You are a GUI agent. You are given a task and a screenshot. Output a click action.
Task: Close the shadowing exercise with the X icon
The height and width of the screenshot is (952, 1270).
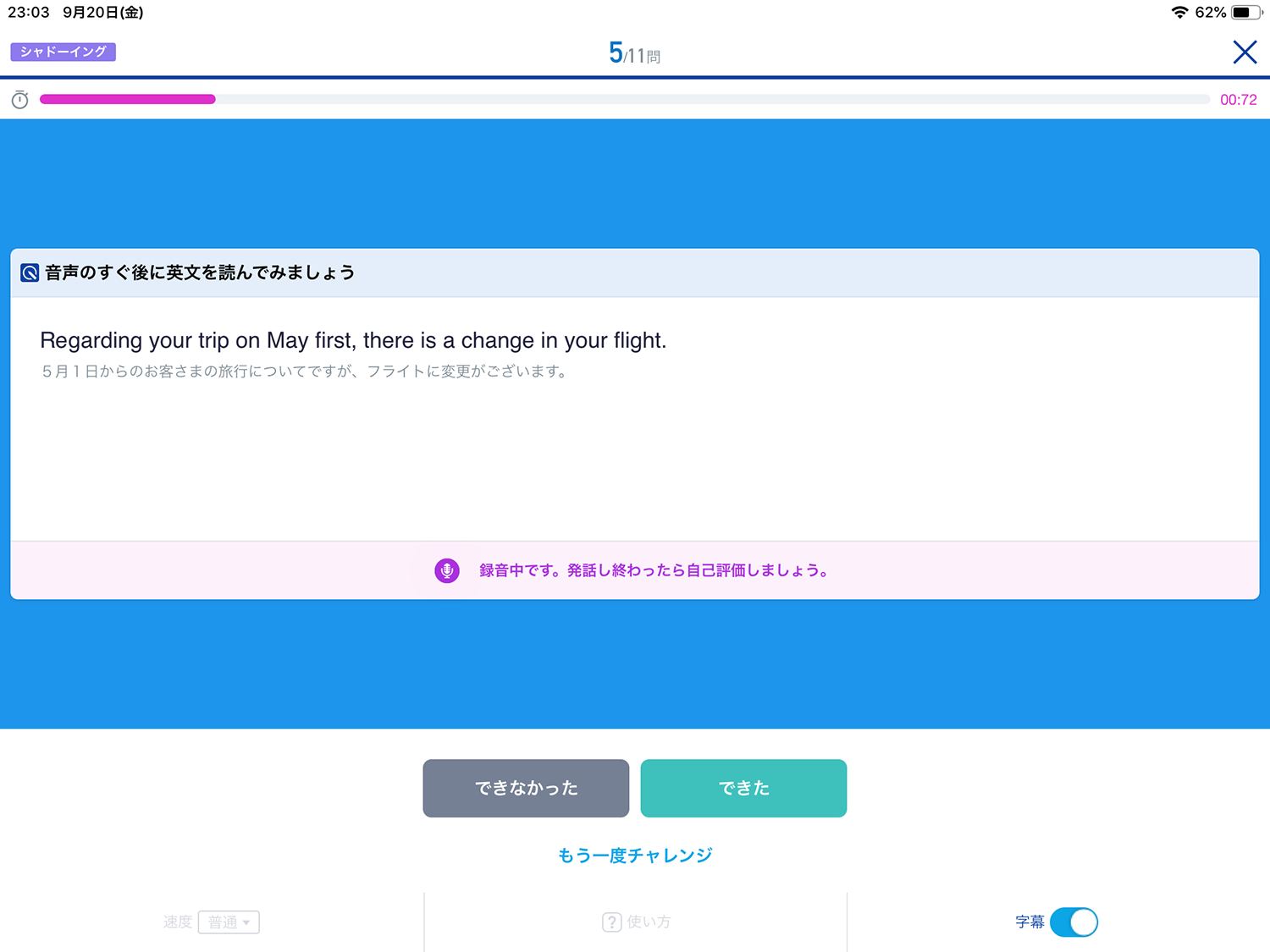tap(1244, 52)
